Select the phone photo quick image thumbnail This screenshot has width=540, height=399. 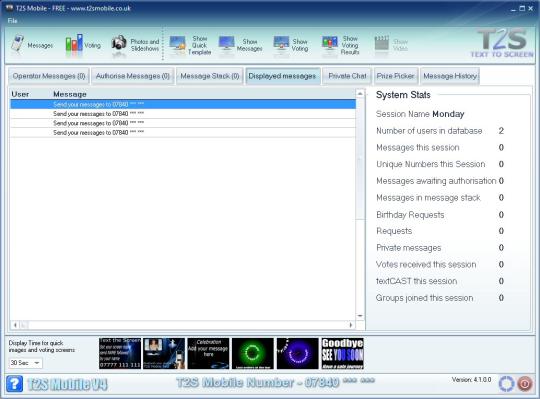pyautogui.click(x=164, y=353)
